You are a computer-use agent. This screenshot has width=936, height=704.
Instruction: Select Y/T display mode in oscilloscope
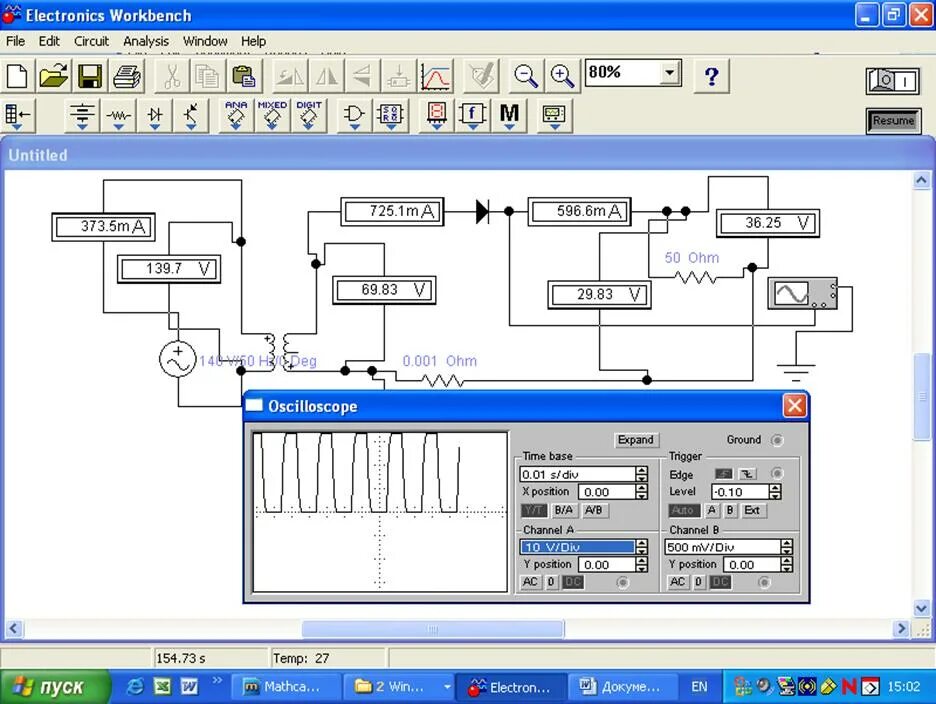tap(533, 511)
